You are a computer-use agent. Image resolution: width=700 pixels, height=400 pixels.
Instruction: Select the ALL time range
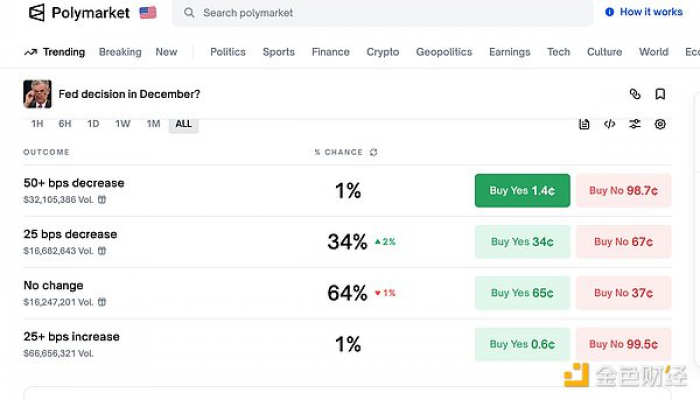[183, 124]
